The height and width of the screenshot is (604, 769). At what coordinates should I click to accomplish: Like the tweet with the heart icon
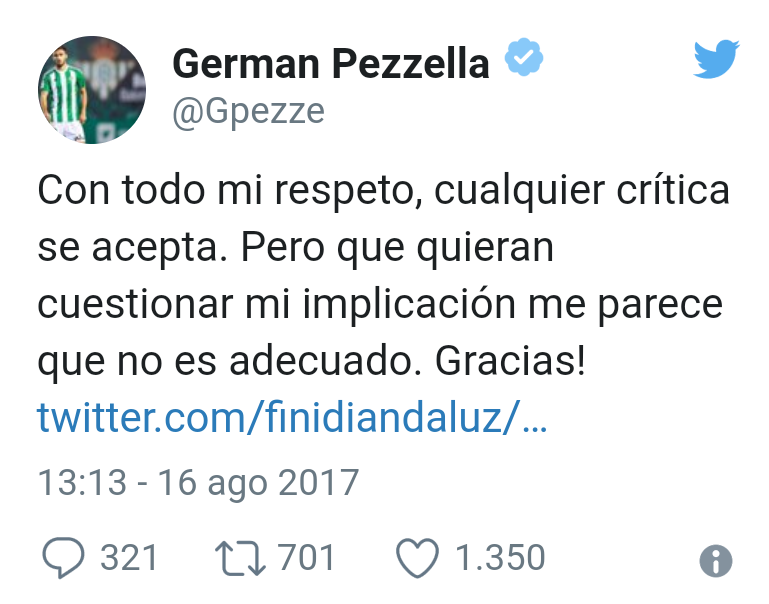417,557
